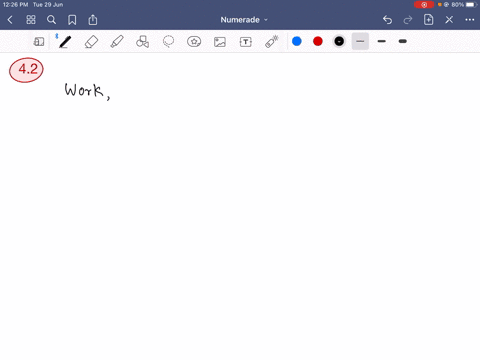
Task: Tap the 12:26 PM clock in status bar
Action: click(x=15, y=5)
